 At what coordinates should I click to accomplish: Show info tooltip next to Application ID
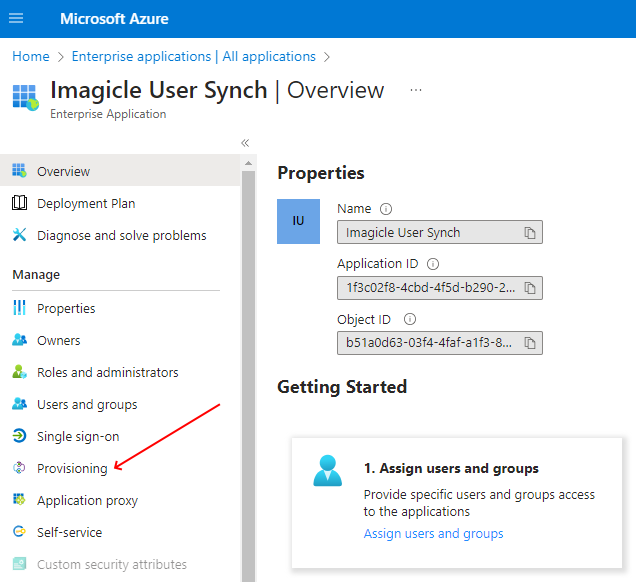(433, 264)
